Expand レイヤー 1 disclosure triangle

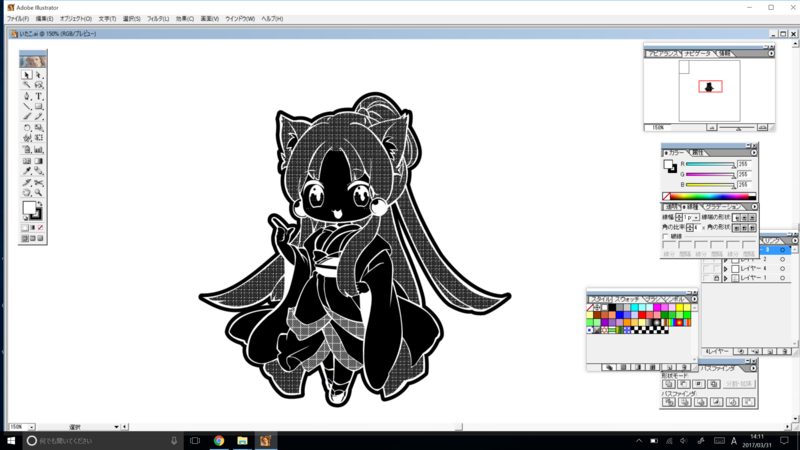(x=726, y=278)
